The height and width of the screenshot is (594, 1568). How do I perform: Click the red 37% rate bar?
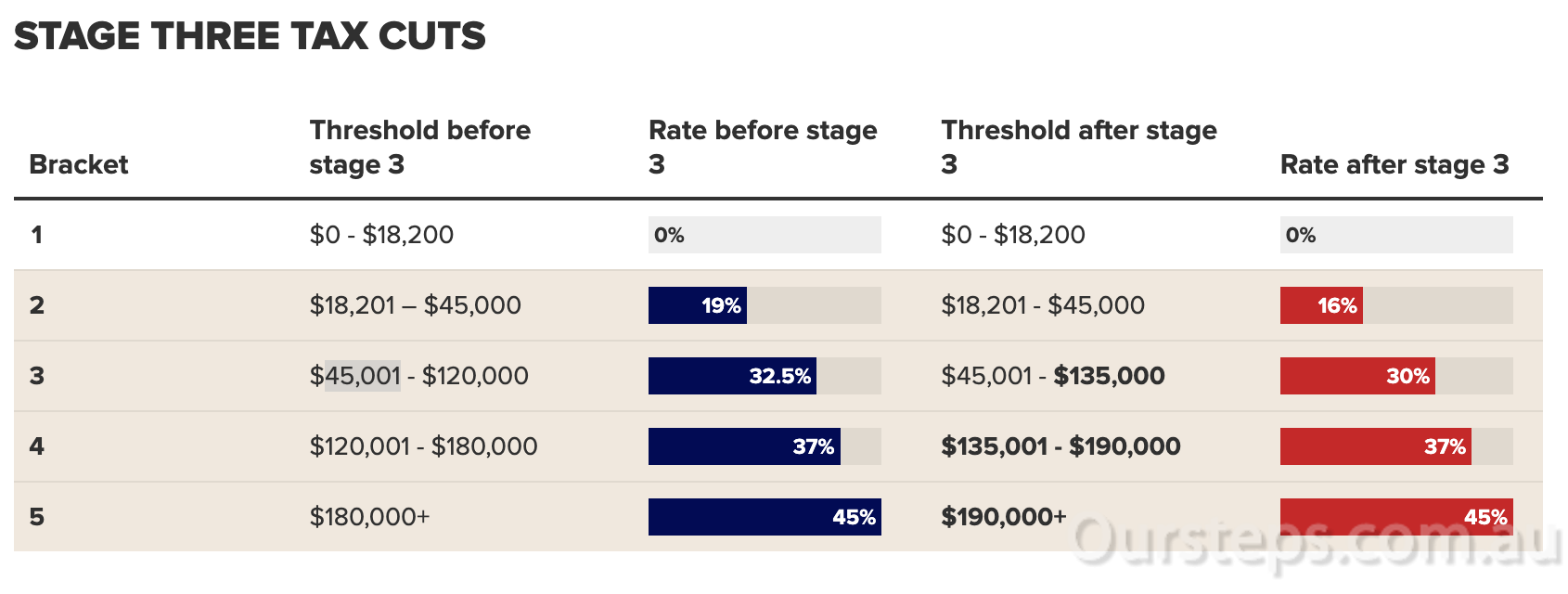[x=1375, y=446]
